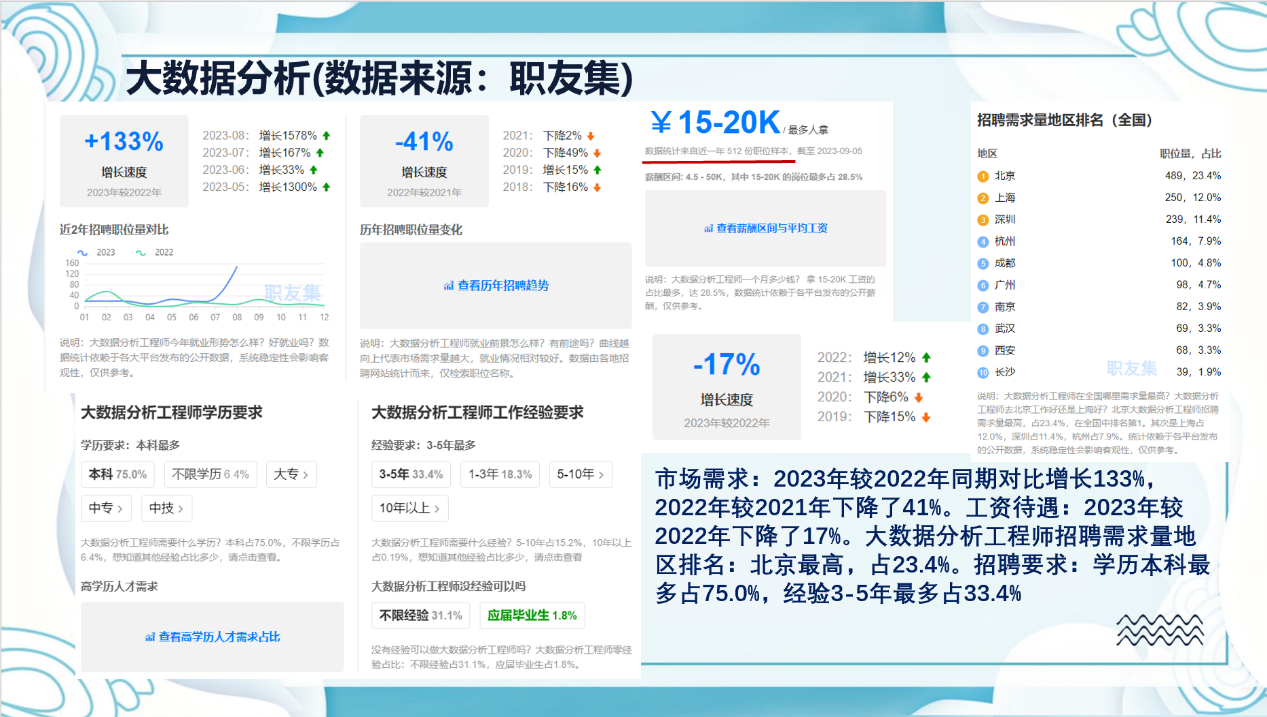Screen dimensions: 1267x717
Task: Open the 查看历年招聘趋势 link
Action: click(502, 286)
